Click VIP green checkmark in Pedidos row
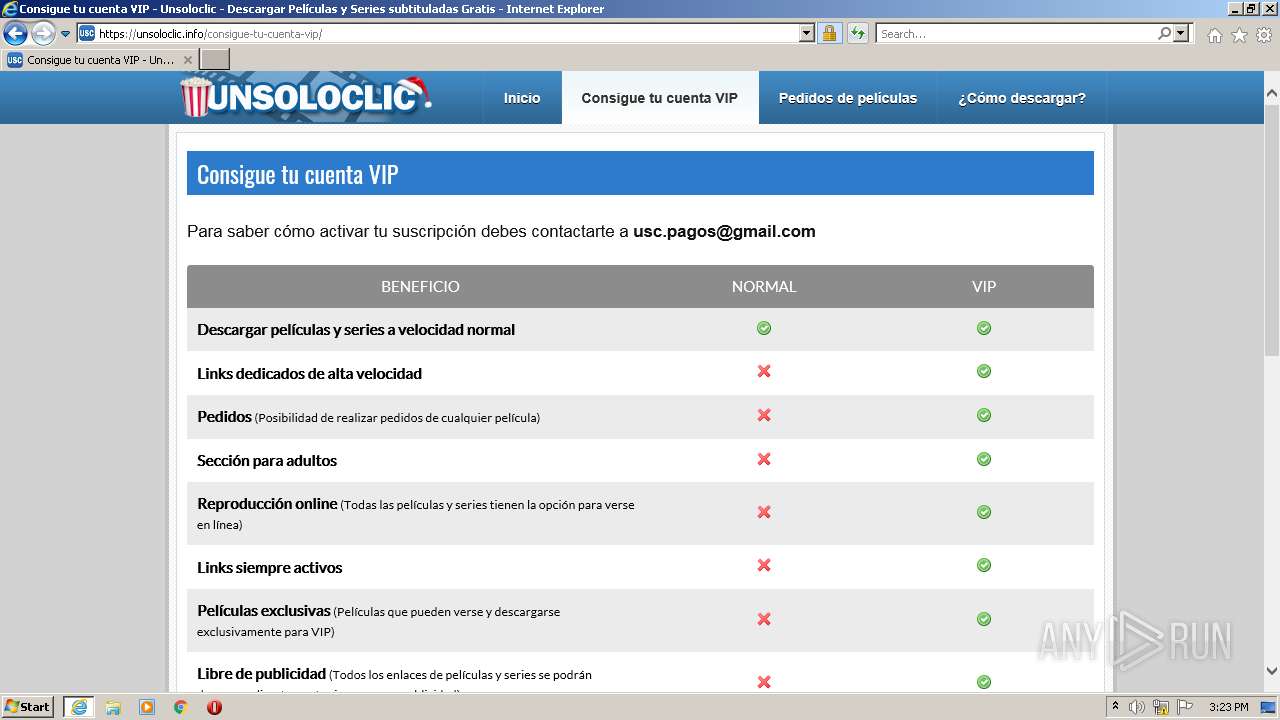 pos(984,415)
